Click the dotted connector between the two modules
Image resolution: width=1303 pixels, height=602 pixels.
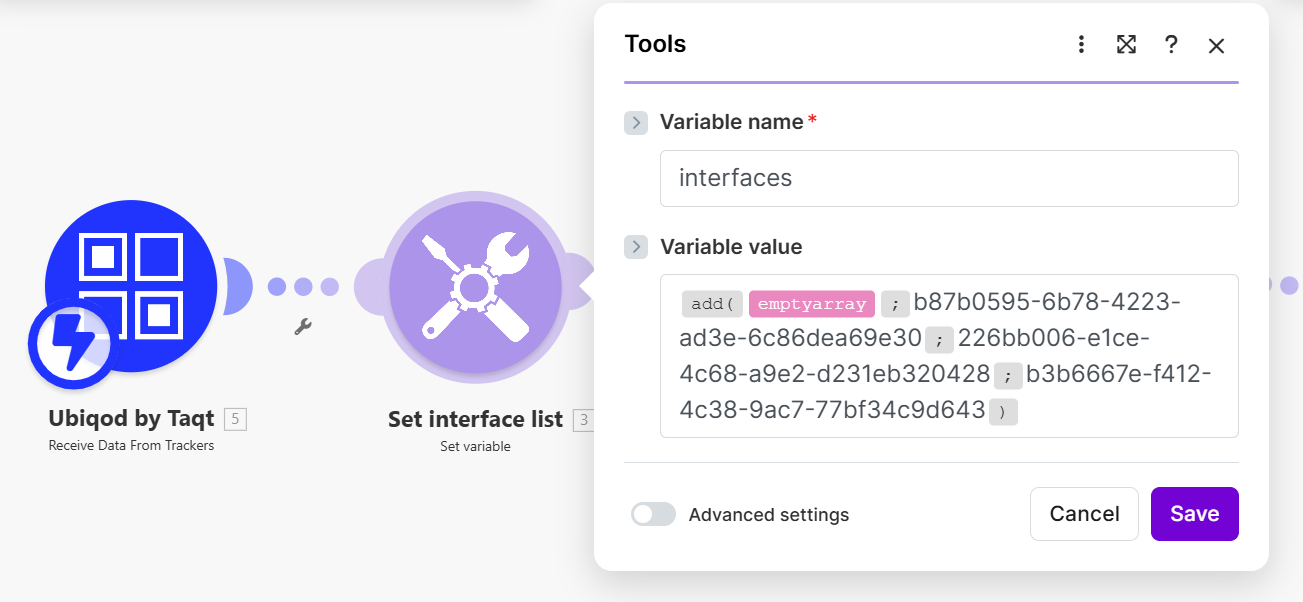(x=303, y=287)
